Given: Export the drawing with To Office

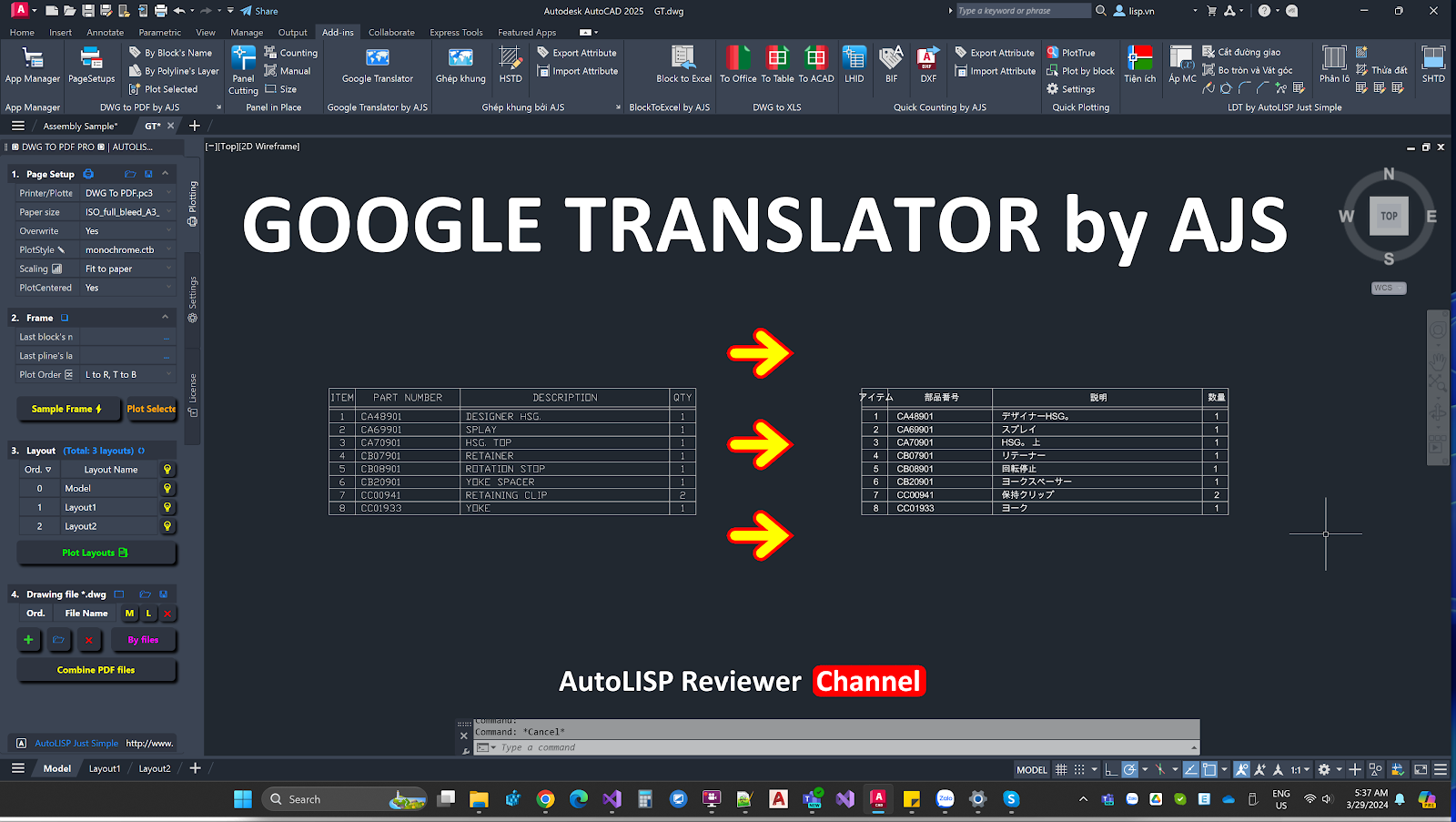Looking at the screenshot, I should (x=738, y=66).
